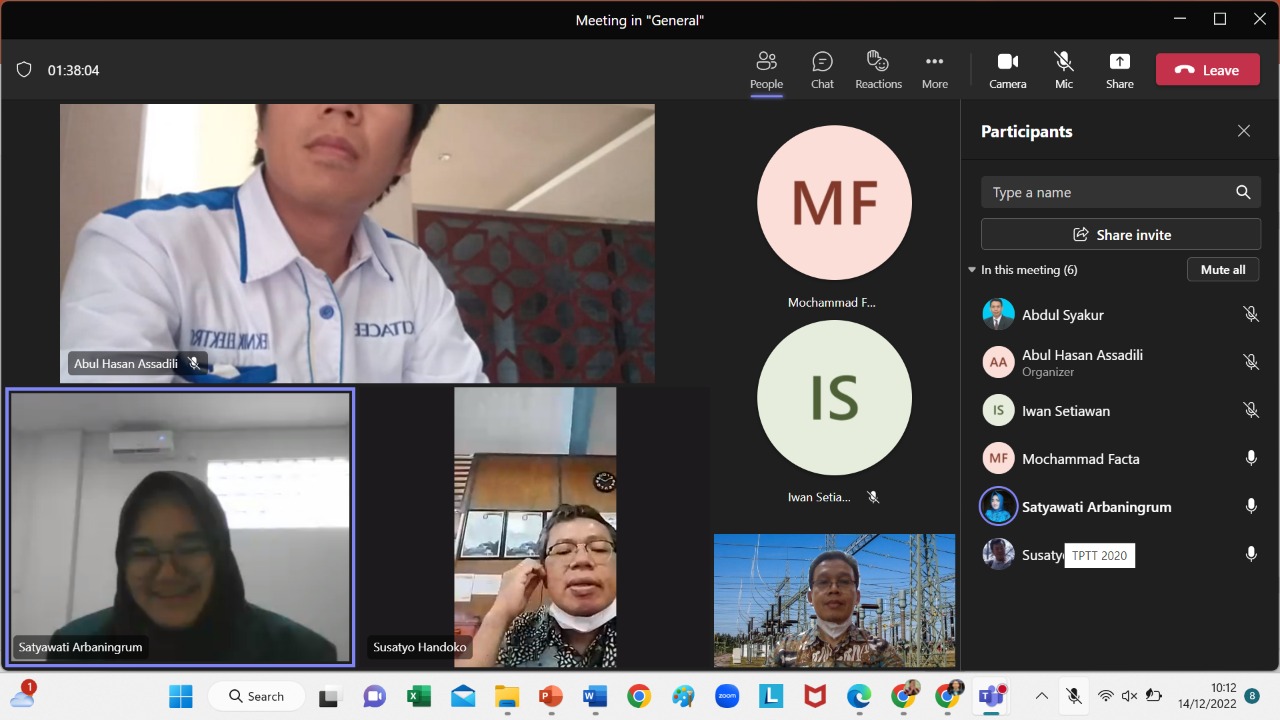This screenshot has width=1280, height=720.
Task: Click Mochammad Facta's microphone icon
Action: (x=1250, y=459)
